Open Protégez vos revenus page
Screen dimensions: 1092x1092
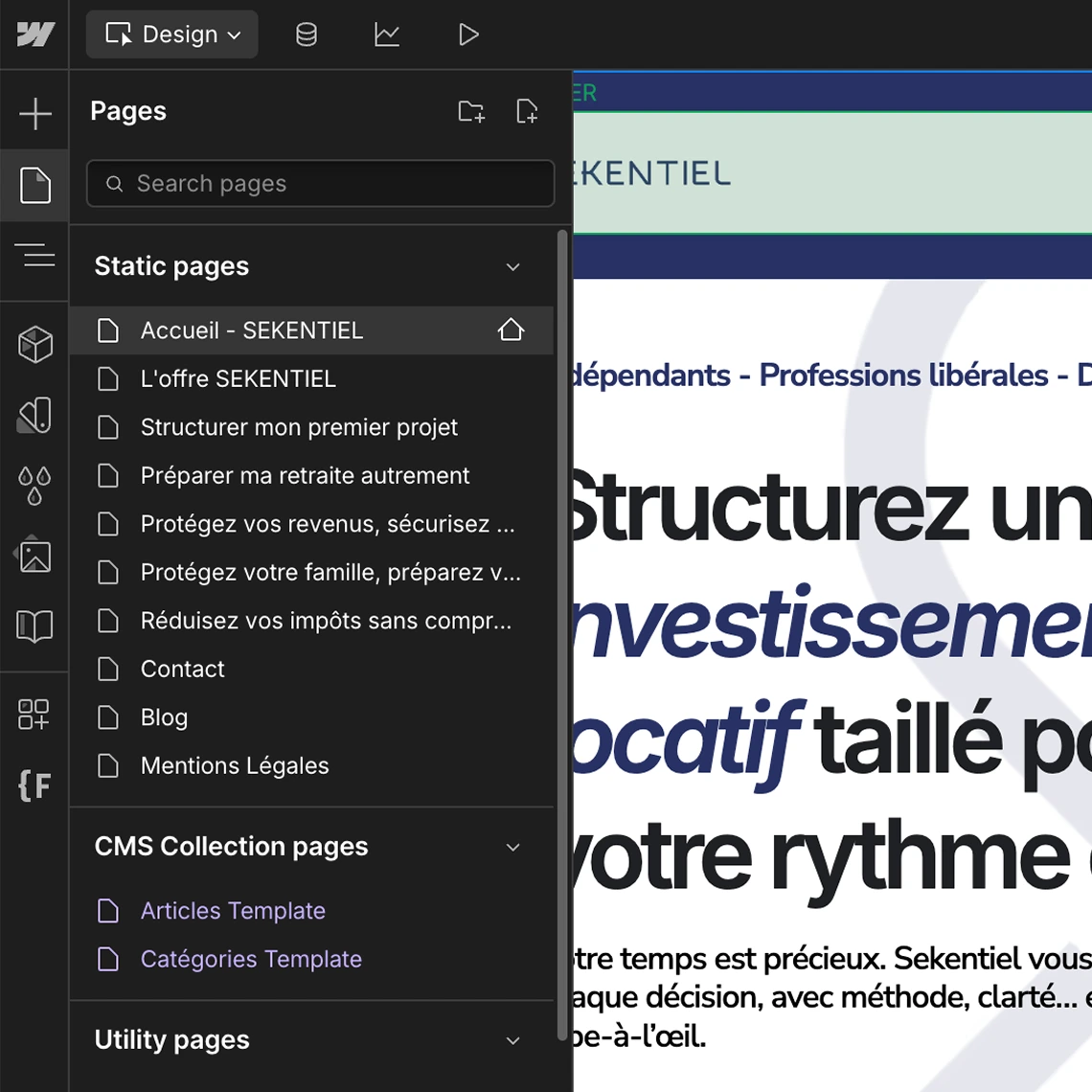pos(311,524)
